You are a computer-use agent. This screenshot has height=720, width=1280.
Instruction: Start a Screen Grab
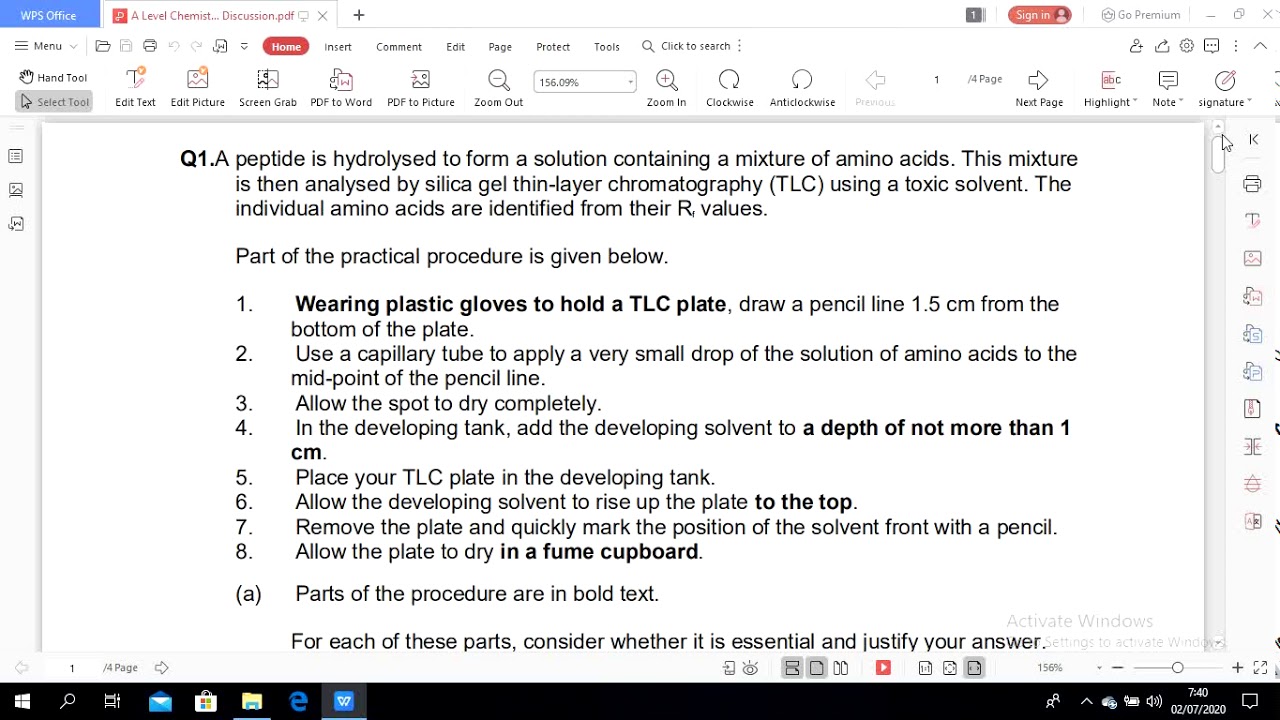[268, 88]
